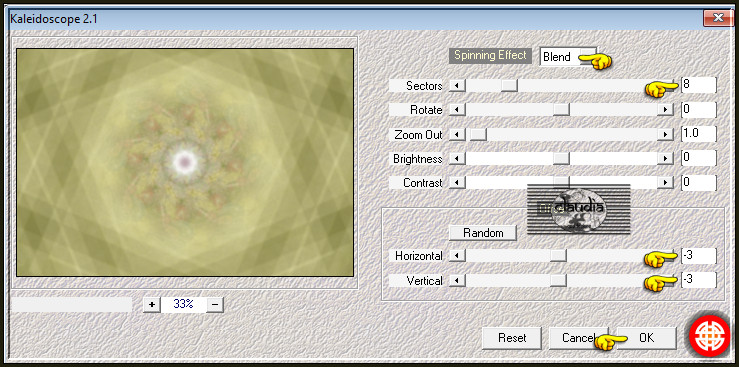Click the Zoom Out slider left arrow
739x367 pixels.
(x=457, y=134)
